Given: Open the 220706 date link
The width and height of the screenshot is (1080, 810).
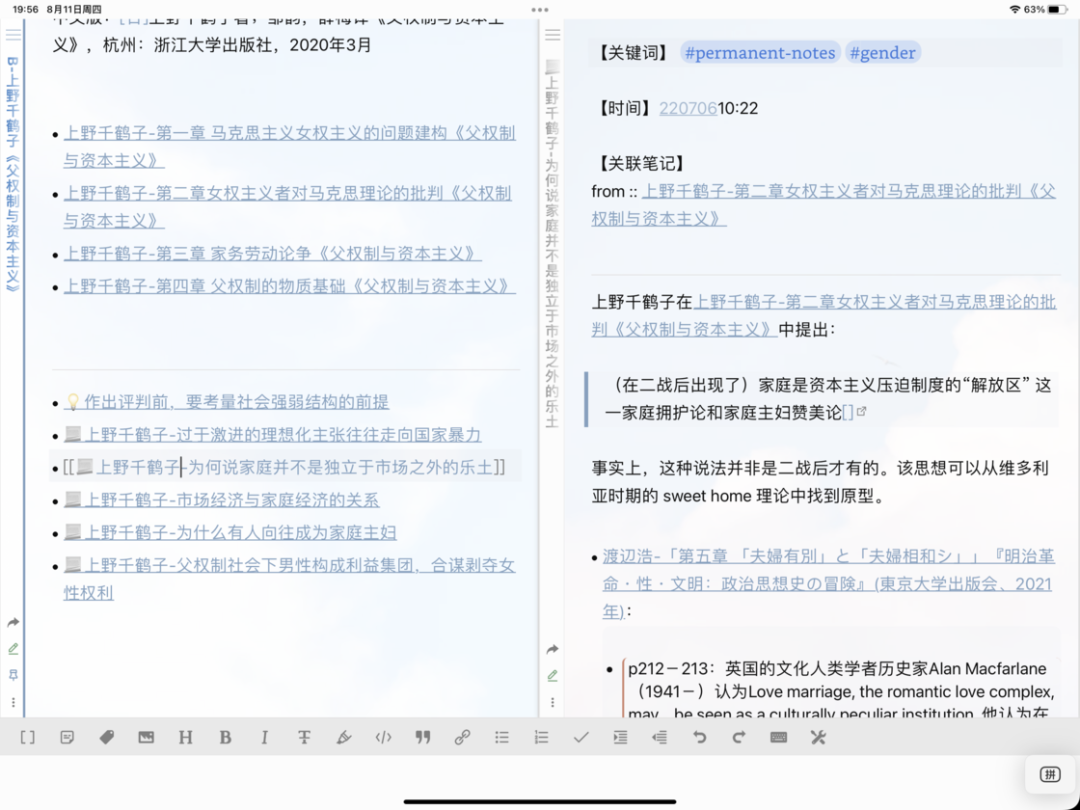Looking at the screenshot, I should pos(688,108).
